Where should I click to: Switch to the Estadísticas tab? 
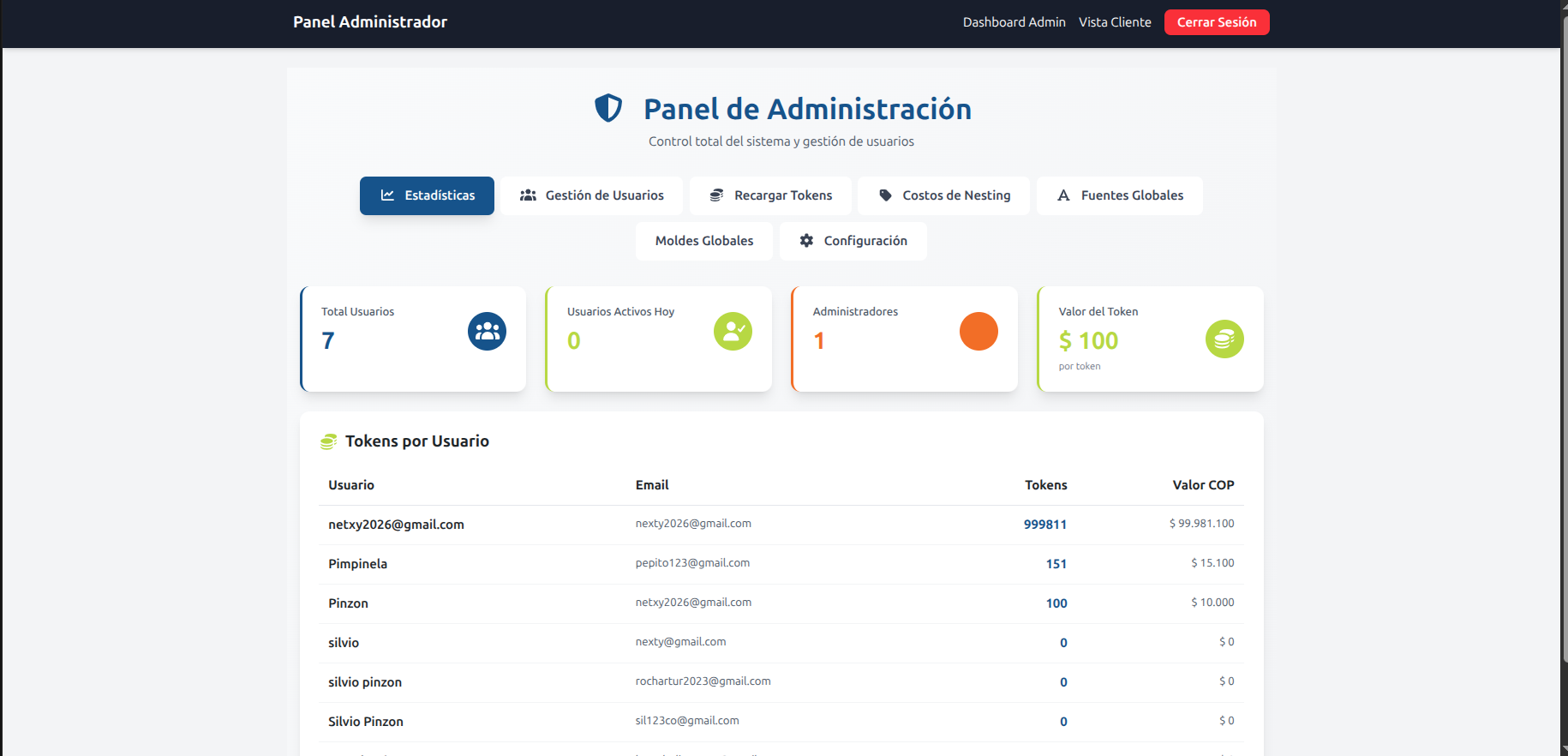(x=427, y=195)
